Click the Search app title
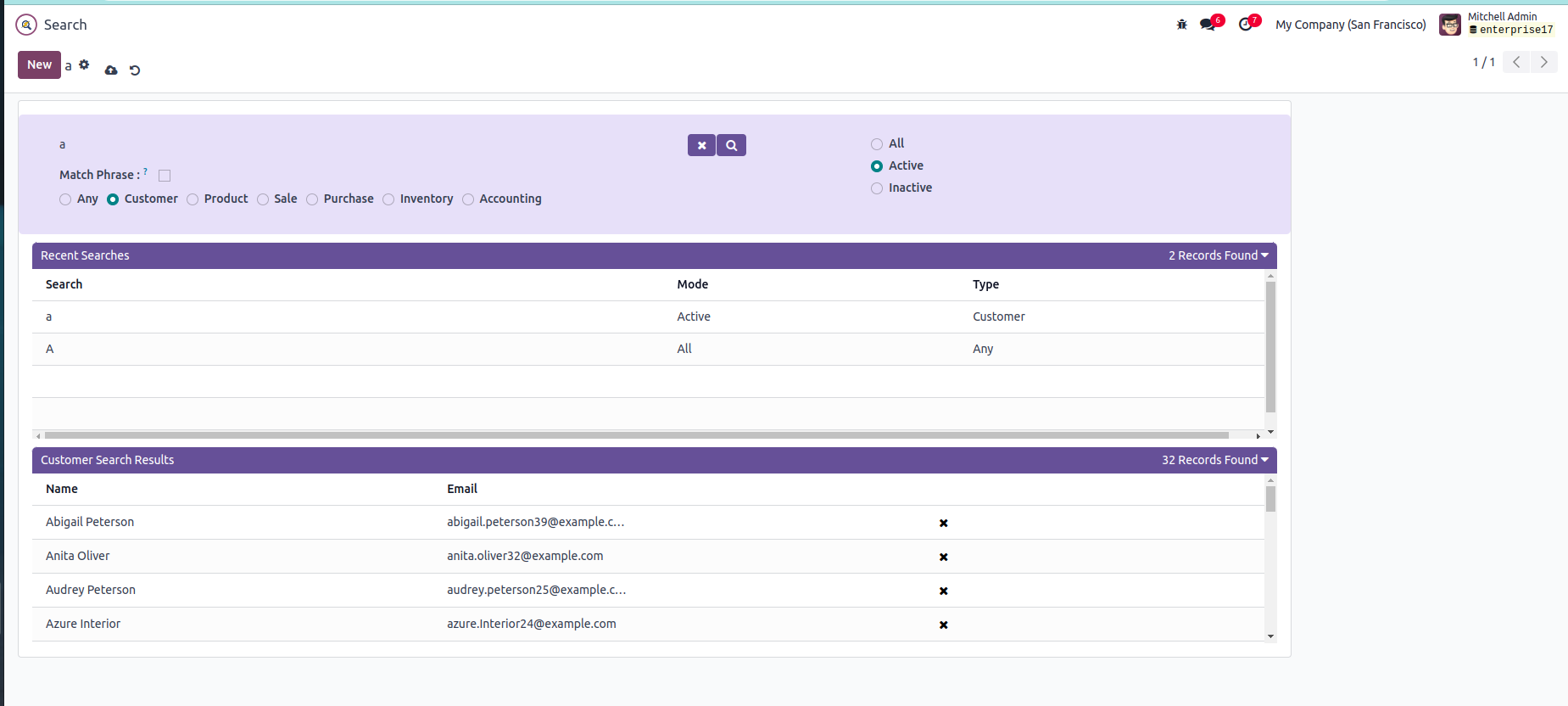Image resolution: width=1568 pixels, height=706 pixels. (65, 25)
